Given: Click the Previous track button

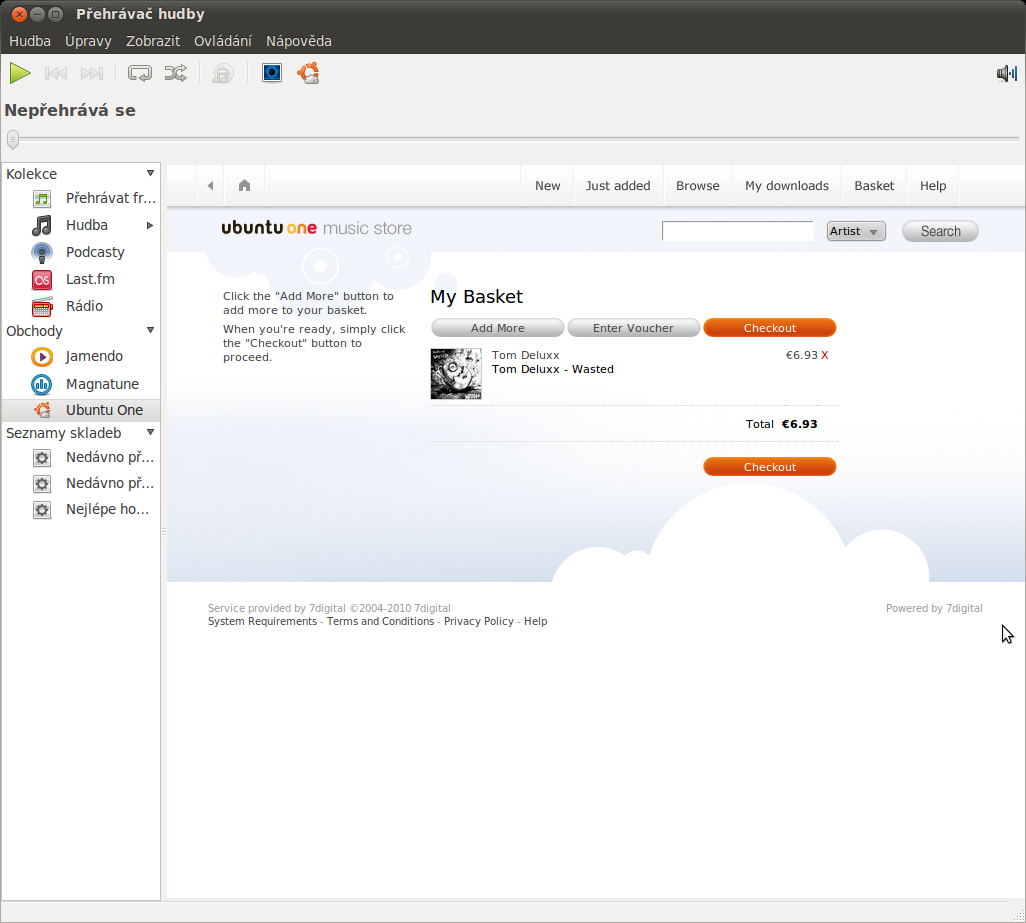Looking at the screenshot, I should (56, 73).
